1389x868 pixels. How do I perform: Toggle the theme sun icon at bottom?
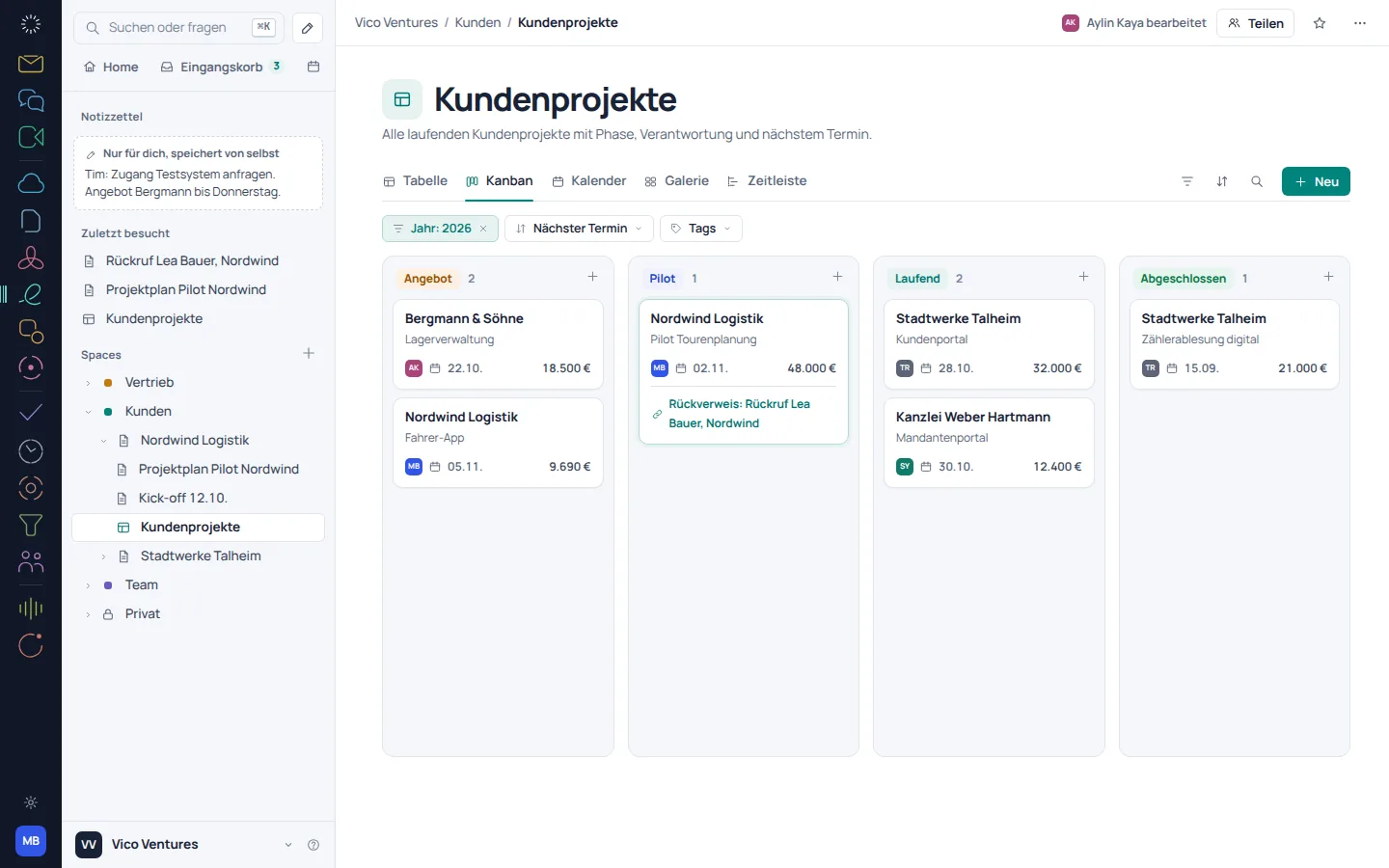[31, 802]
